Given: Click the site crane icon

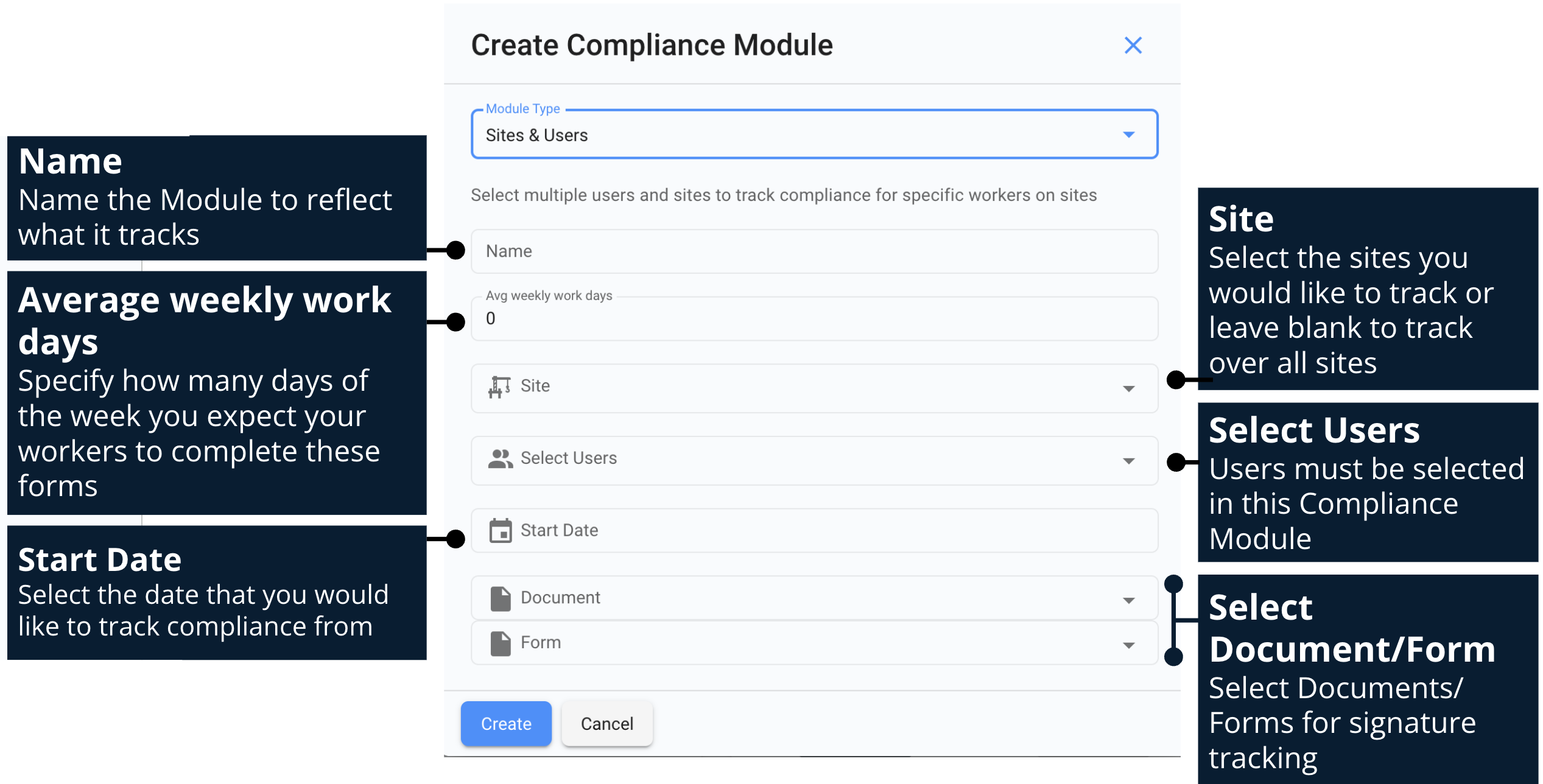Looking at the screenshot, I should coord(499,387).
